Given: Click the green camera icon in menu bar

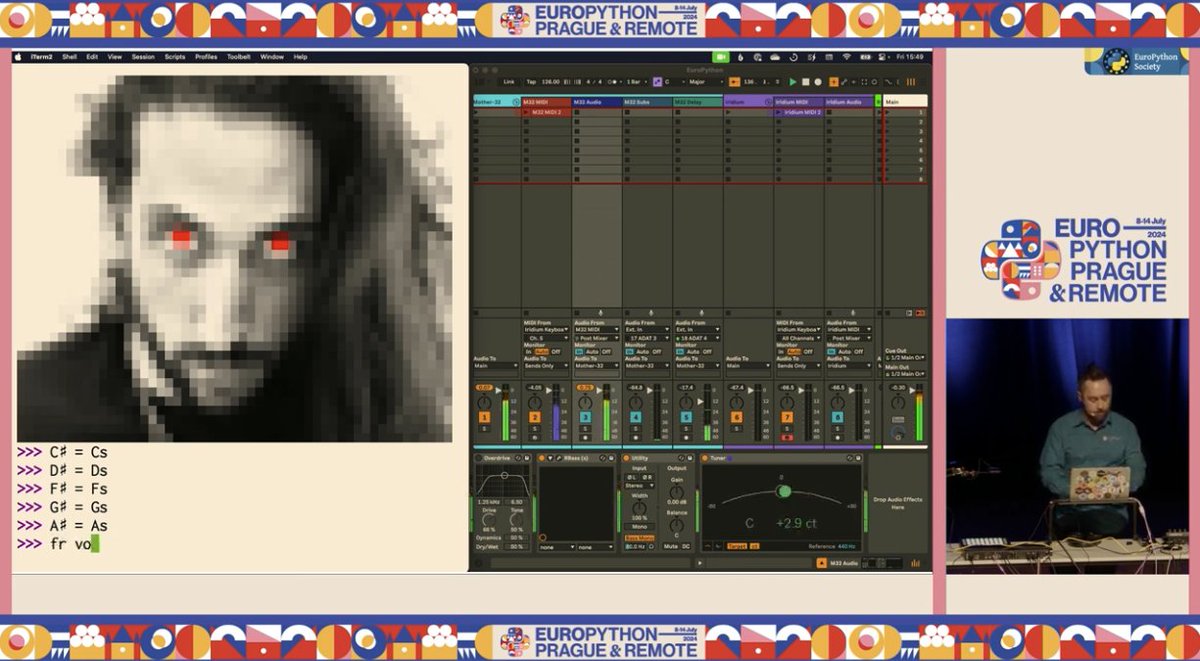Looking at the screenshot, I should [x=721, y=57].
